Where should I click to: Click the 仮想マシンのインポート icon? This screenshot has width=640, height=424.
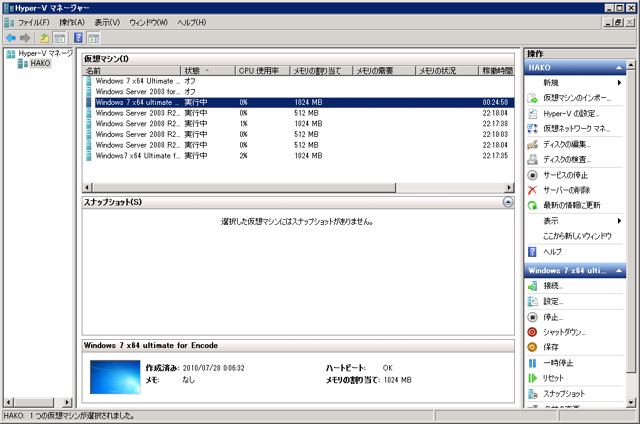(x=532, y=98)
